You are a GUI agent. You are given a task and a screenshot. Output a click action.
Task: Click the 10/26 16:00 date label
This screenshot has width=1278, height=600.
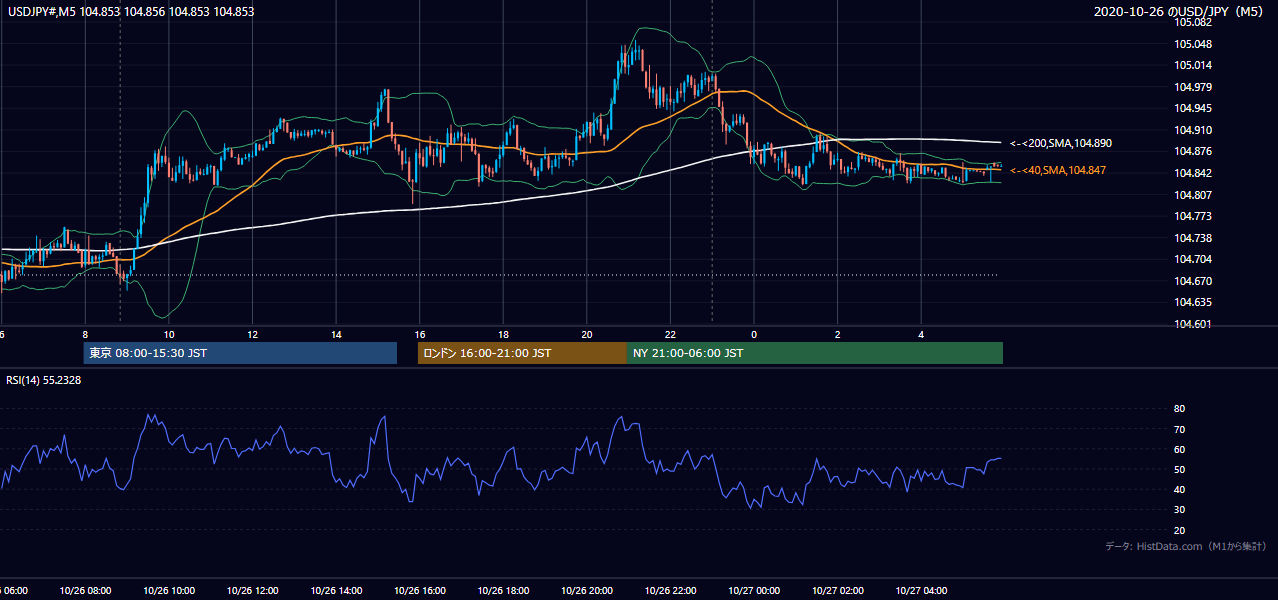(x=419, y=591)
